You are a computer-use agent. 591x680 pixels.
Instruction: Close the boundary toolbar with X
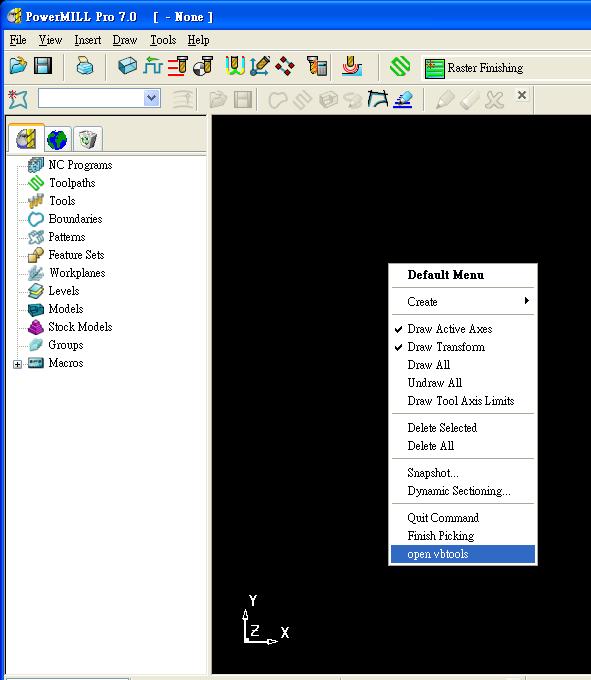click(522, 95)
